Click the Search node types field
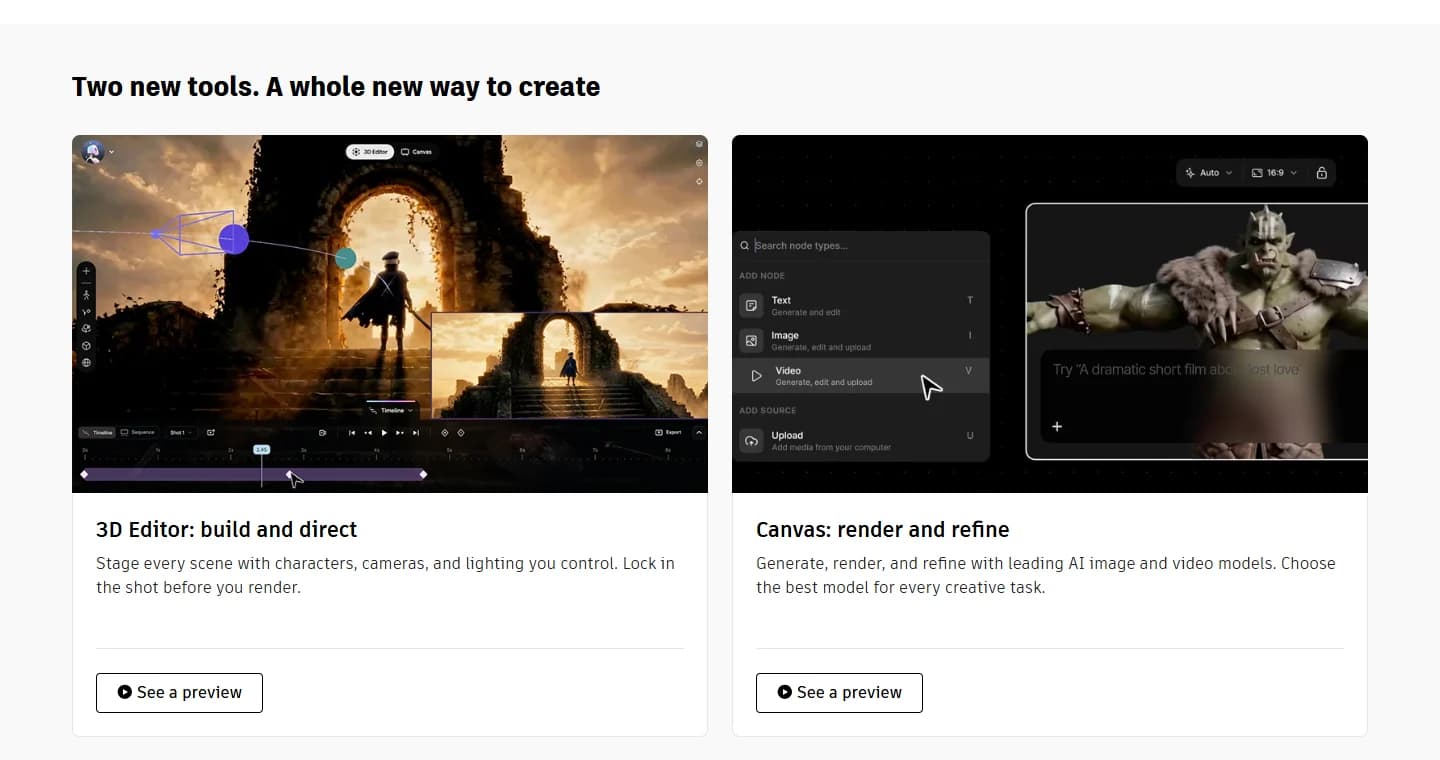This screenshot has height=760, width=1440. click(862, 245)
